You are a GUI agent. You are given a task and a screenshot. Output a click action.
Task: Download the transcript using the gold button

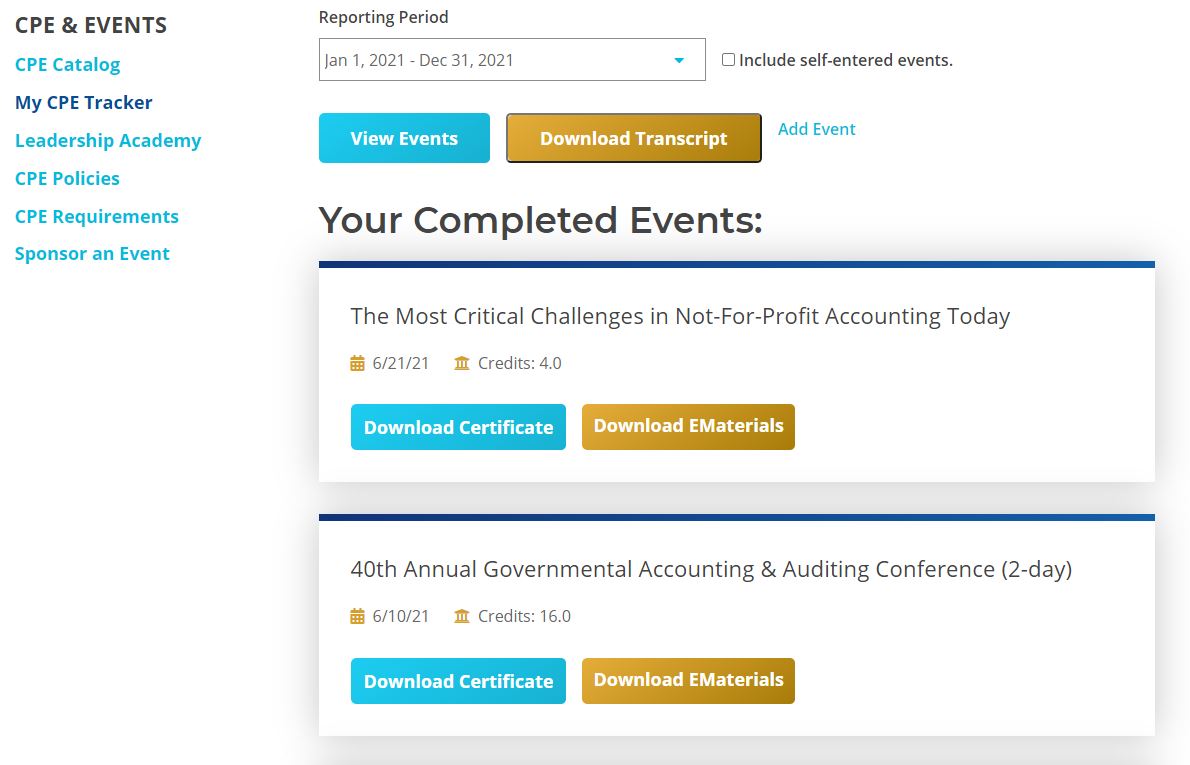633,137
